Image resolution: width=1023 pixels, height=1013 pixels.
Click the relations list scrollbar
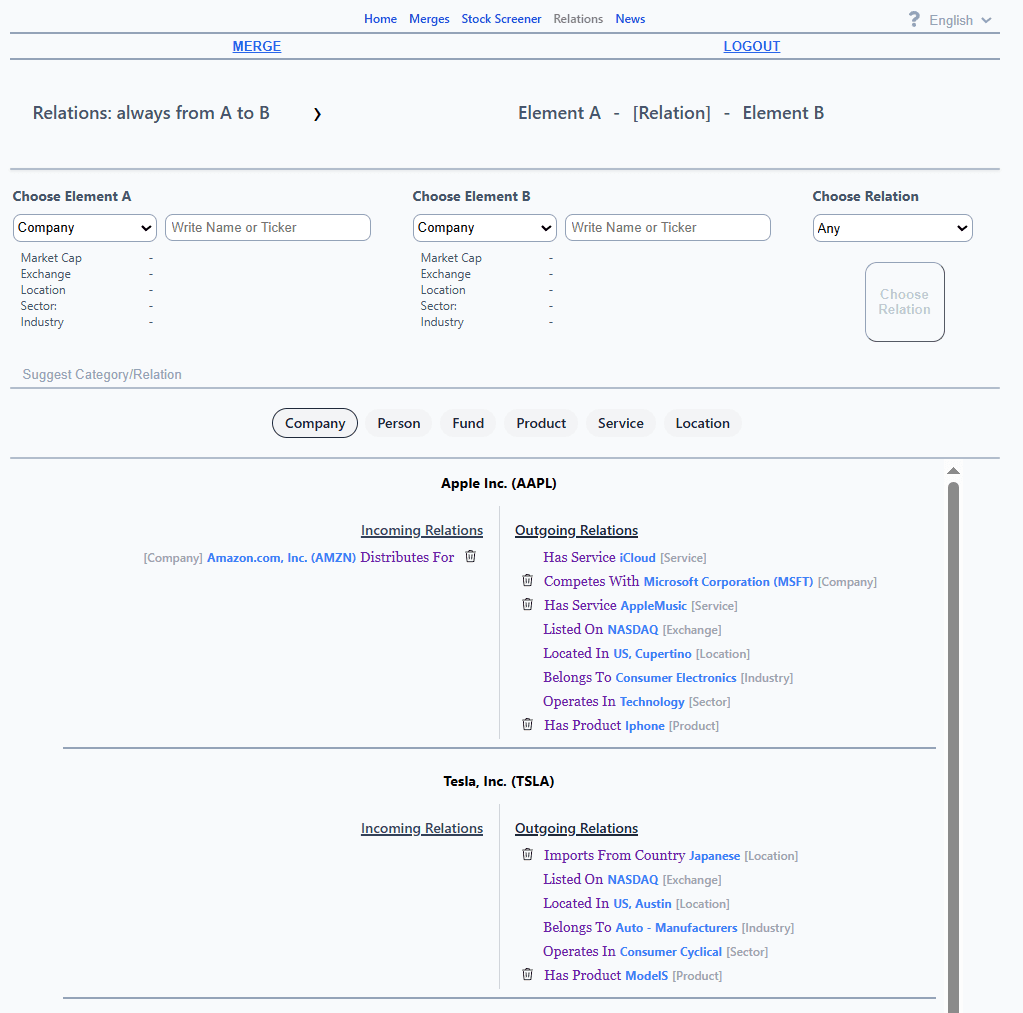[953, 740]
